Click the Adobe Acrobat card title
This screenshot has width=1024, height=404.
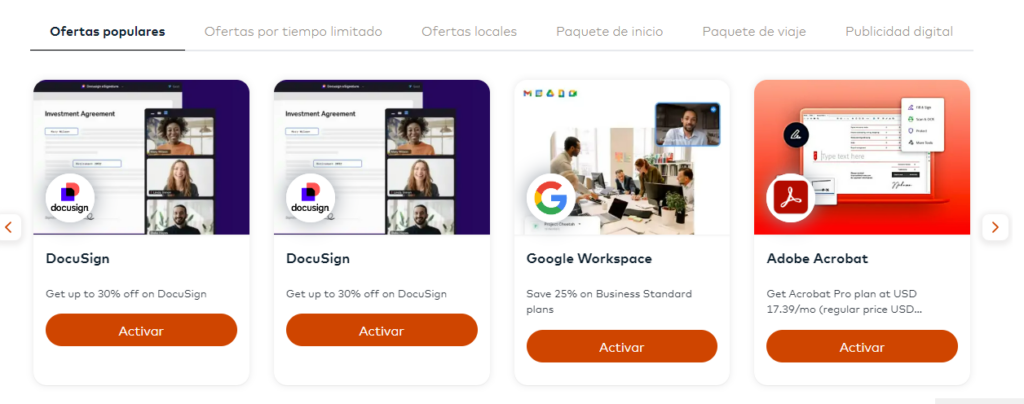(x=817, y=258)
